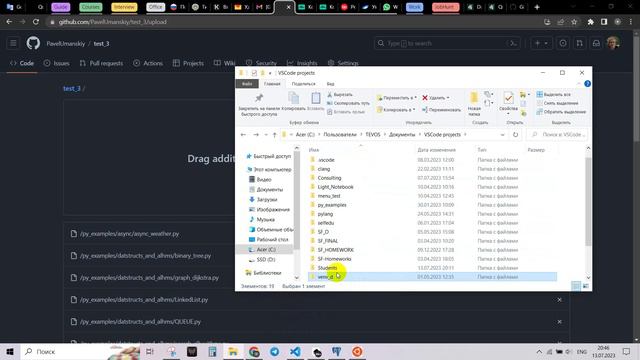
Task: Open the test_3 breadcrumb link on GitHub
Action: pyautogui.click(x=71, y=89)
